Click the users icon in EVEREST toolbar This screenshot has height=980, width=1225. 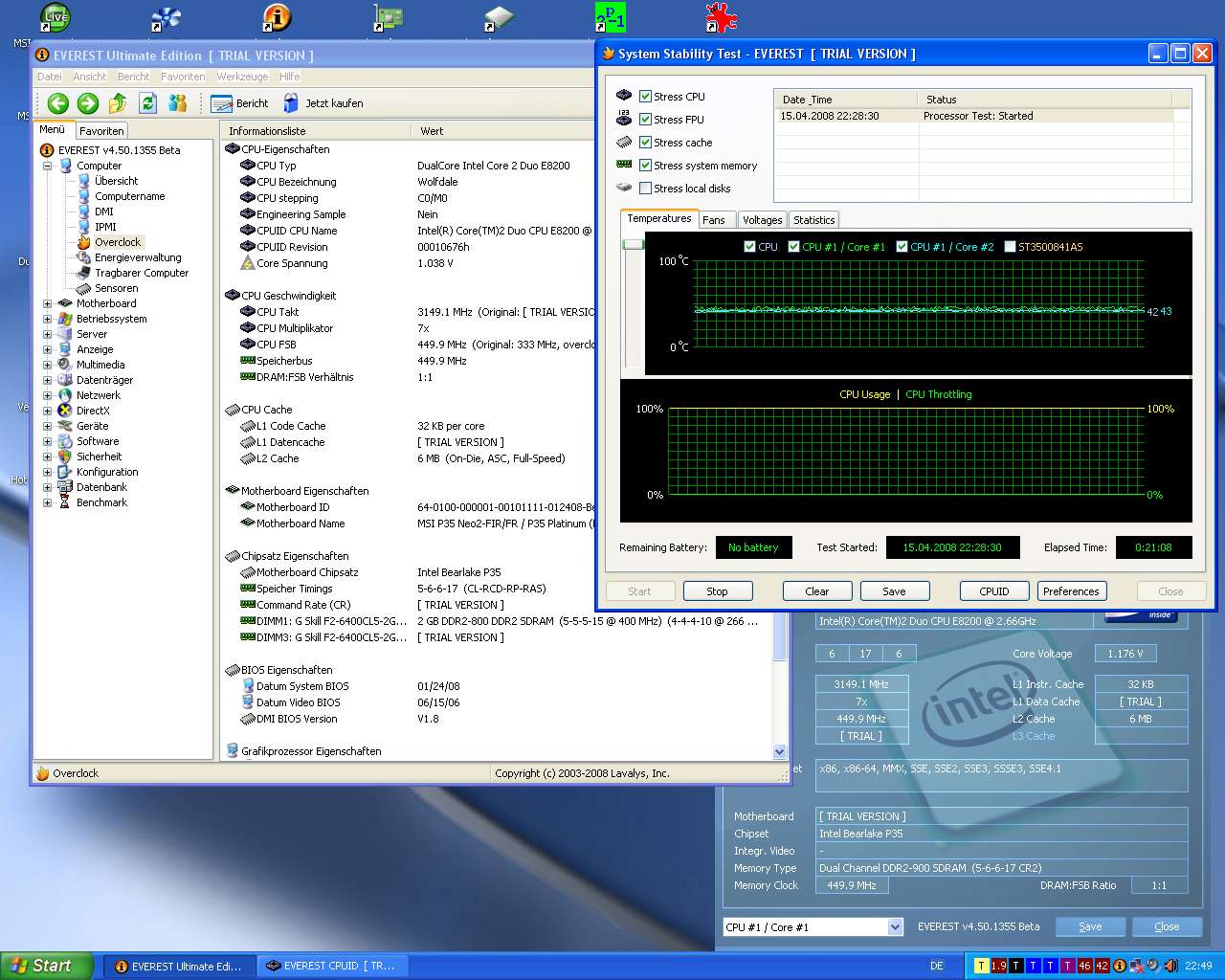pos(178,103)
